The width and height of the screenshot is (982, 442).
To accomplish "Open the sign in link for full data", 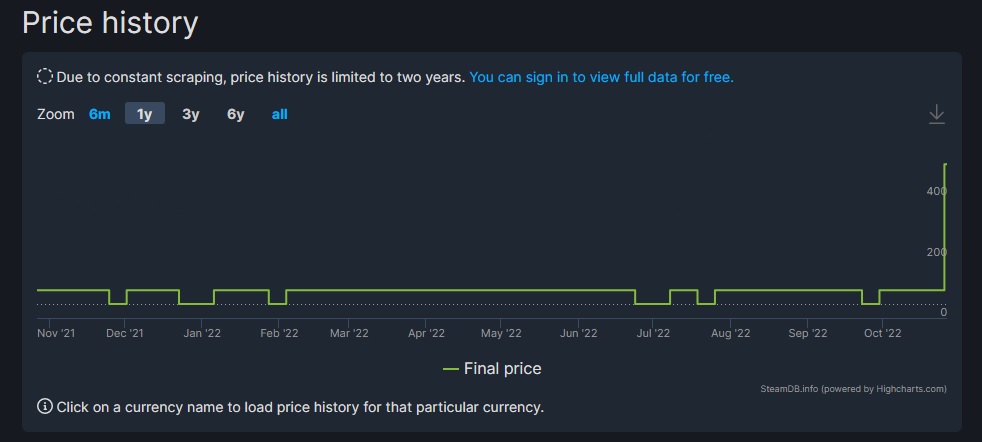I will (601, 77).
